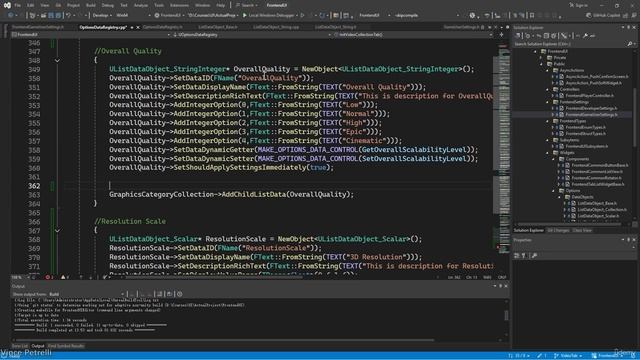Viewport: 640px width, 360px height.
Task: Select FrontendCommonButtonBase.h file
Action: click(600, 165)
